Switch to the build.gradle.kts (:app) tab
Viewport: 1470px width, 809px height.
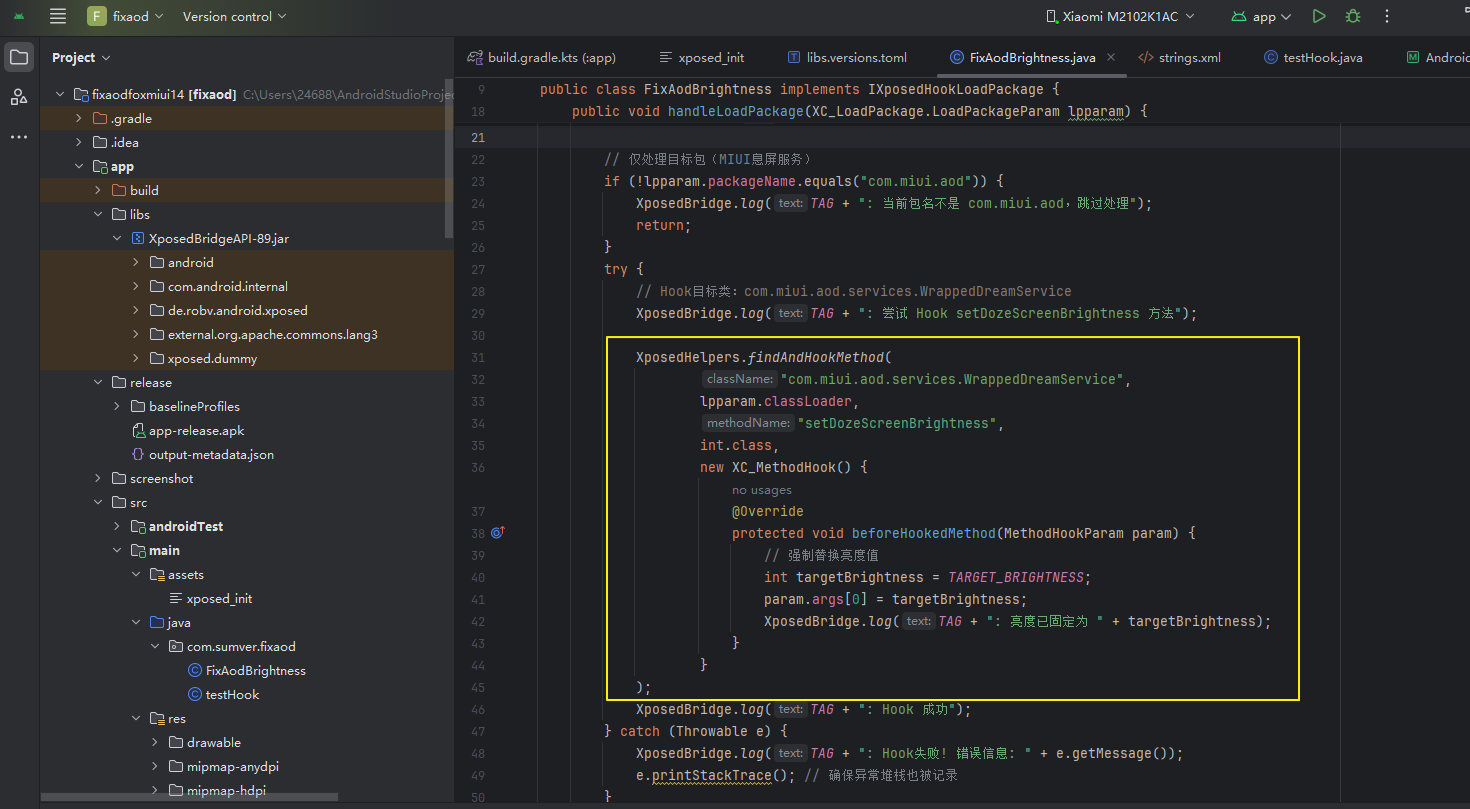coord(542,57)
